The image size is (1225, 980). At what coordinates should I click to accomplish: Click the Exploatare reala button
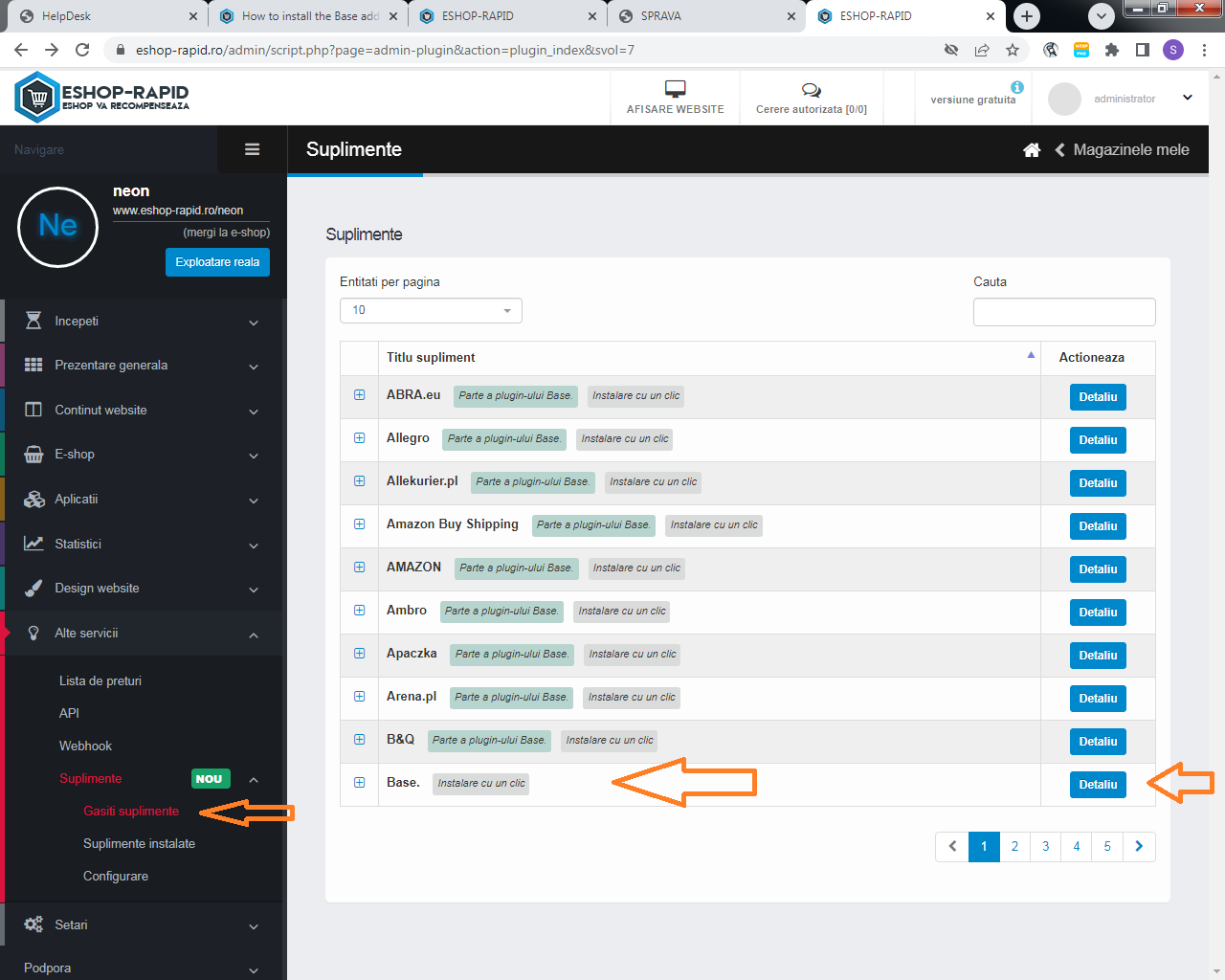(x=217, y=262)
